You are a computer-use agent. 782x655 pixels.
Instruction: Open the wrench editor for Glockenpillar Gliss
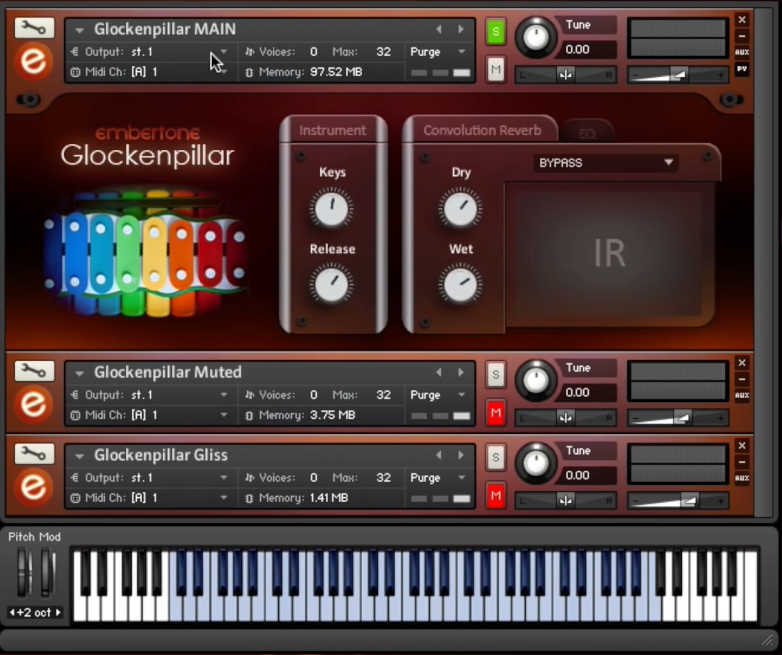[34, 454]
